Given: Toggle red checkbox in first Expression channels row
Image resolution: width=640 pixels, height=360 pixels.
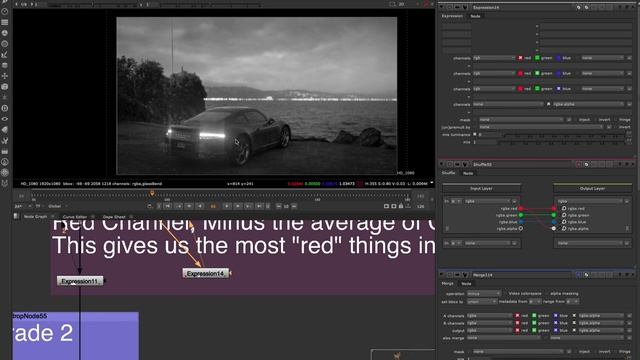Looking at the screenshot, I should (520, 58).
